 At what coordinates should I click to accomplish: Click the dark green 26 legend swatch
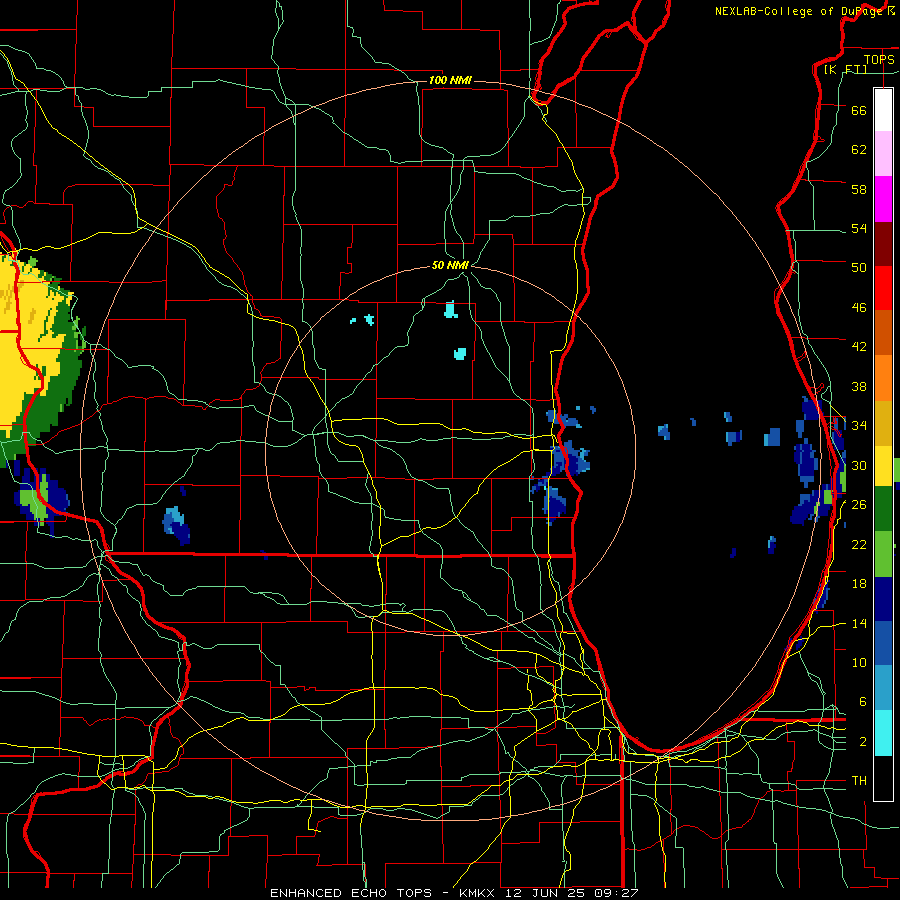coord(883,509)
